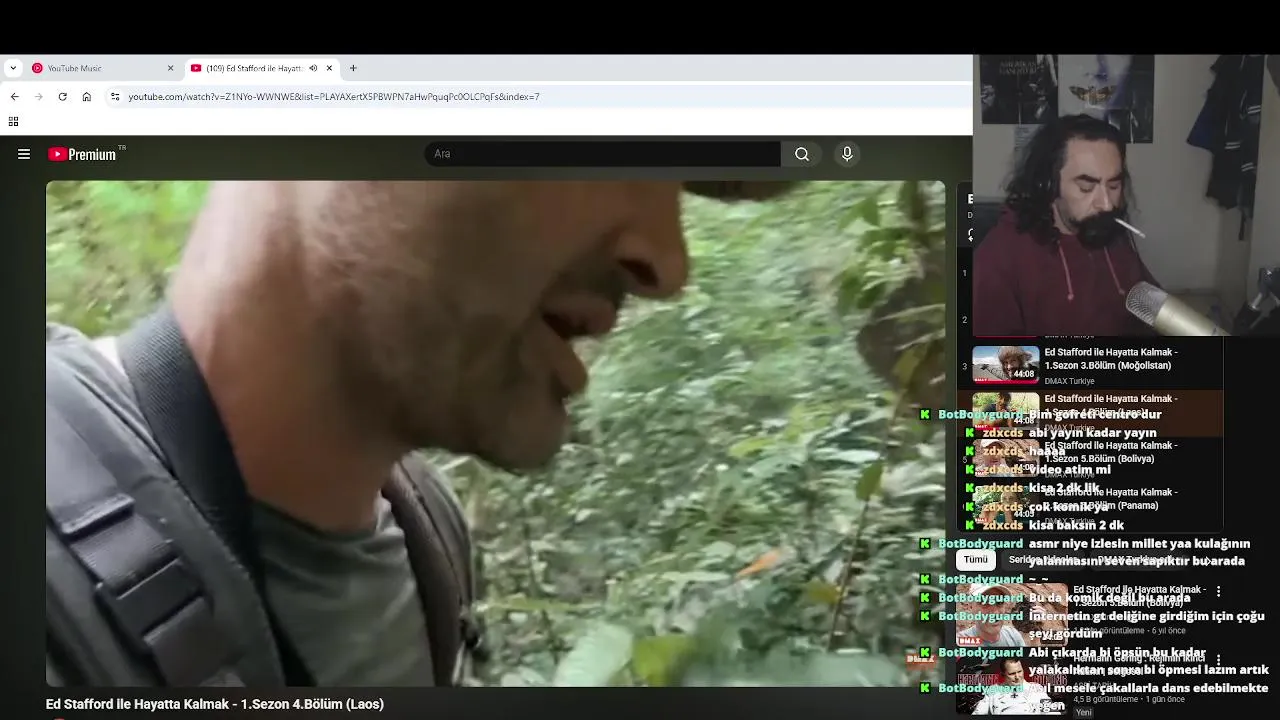Switch to the YouTube Music tab

[x=103, y=68]
